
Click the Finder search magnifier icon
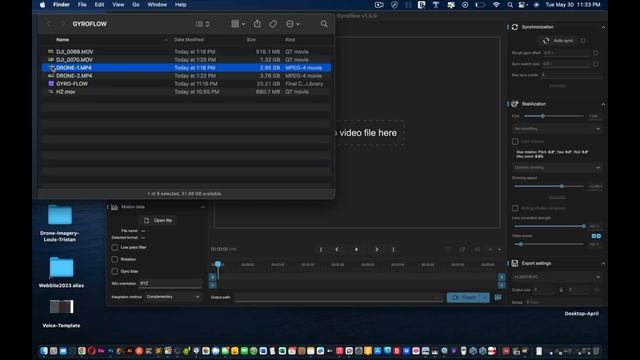tap(324, 24)
